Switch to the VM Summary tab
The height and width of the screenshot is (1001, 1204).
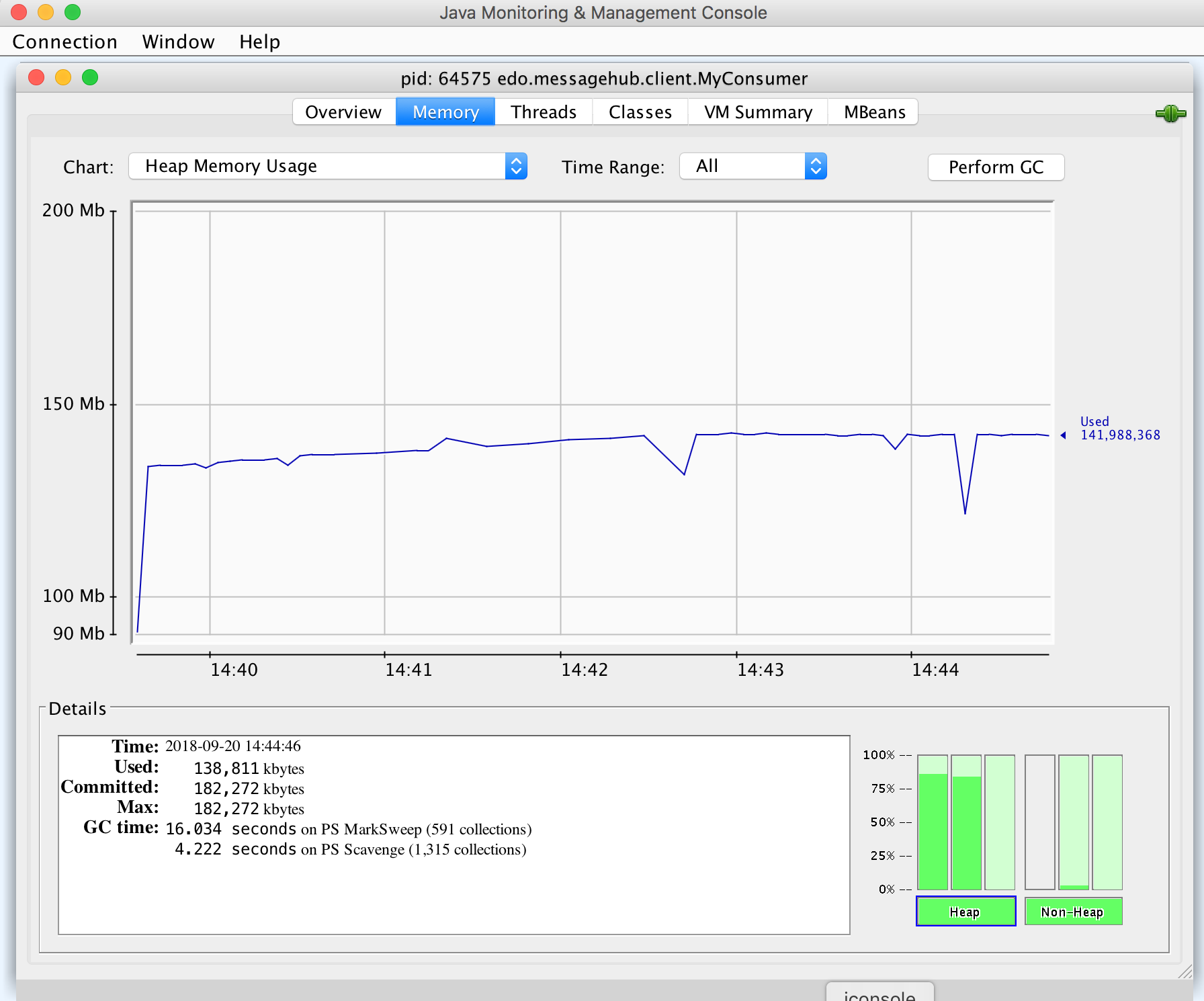point(758,112)
